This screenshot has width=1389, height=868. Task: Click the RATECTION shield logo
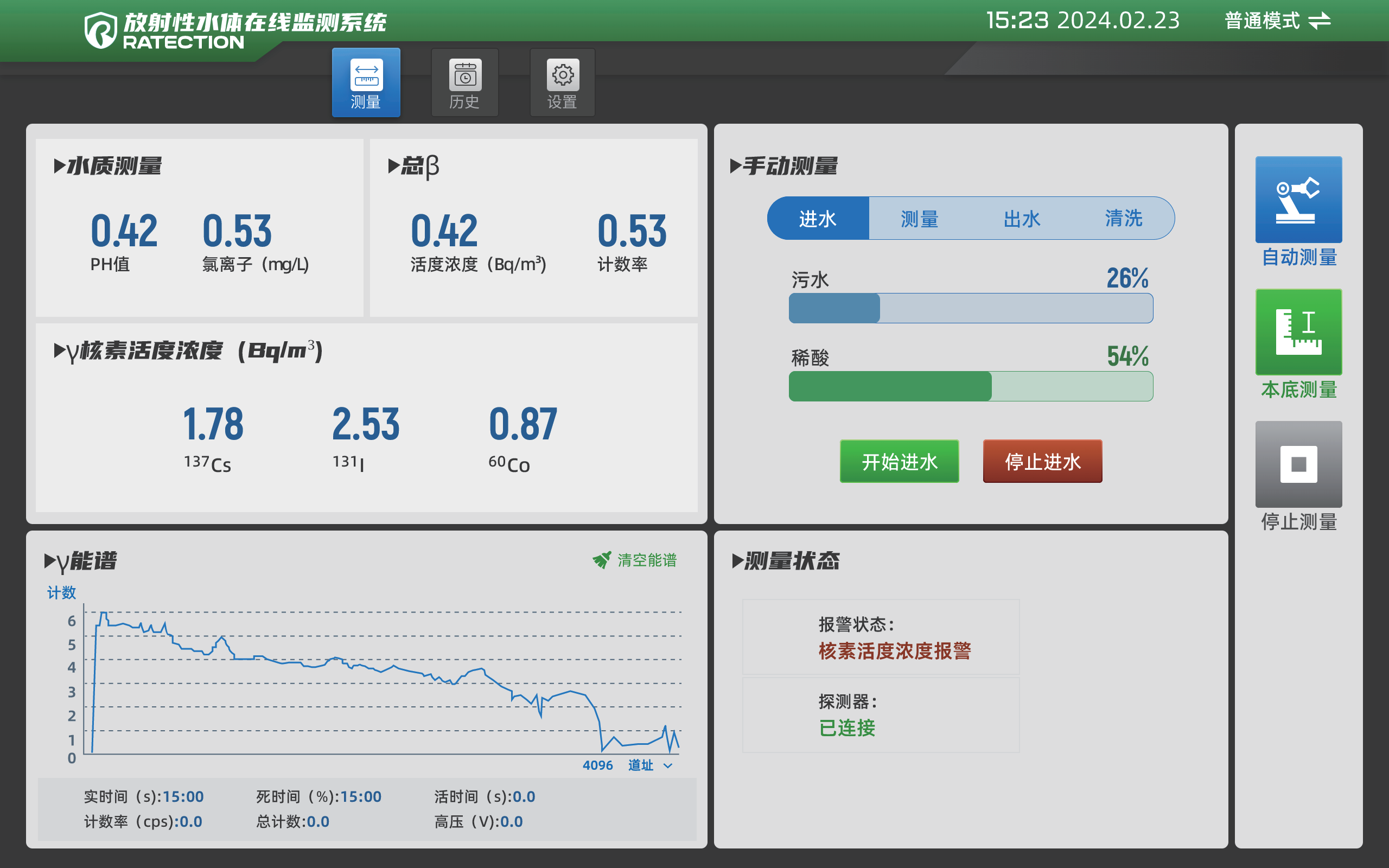point(100,30)
